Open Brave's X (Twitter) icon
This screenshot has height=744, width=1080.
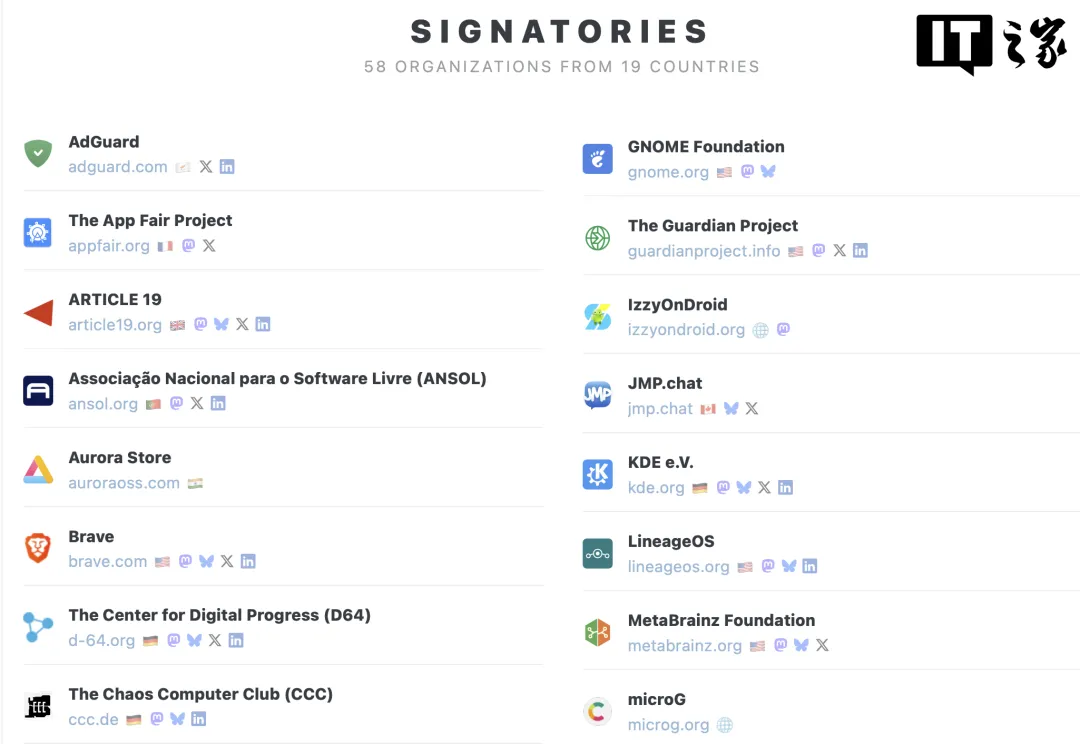(227, 562)
